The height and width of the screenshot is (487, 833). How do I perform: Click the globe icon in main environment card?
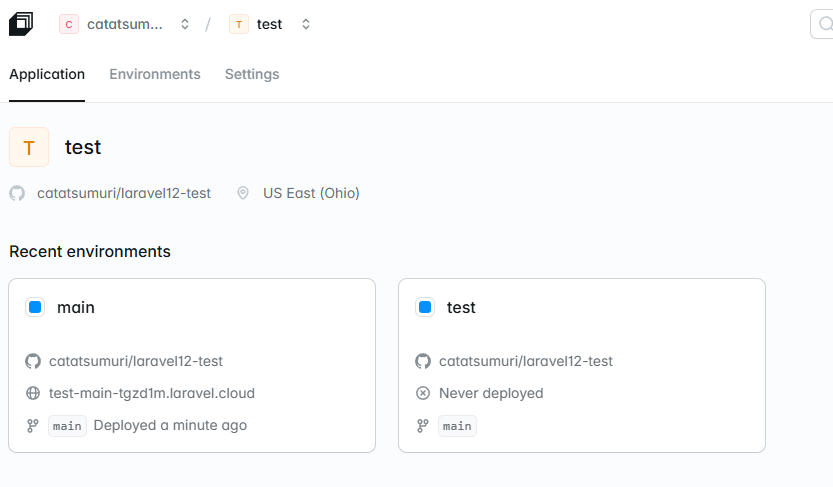coord(33,393)
